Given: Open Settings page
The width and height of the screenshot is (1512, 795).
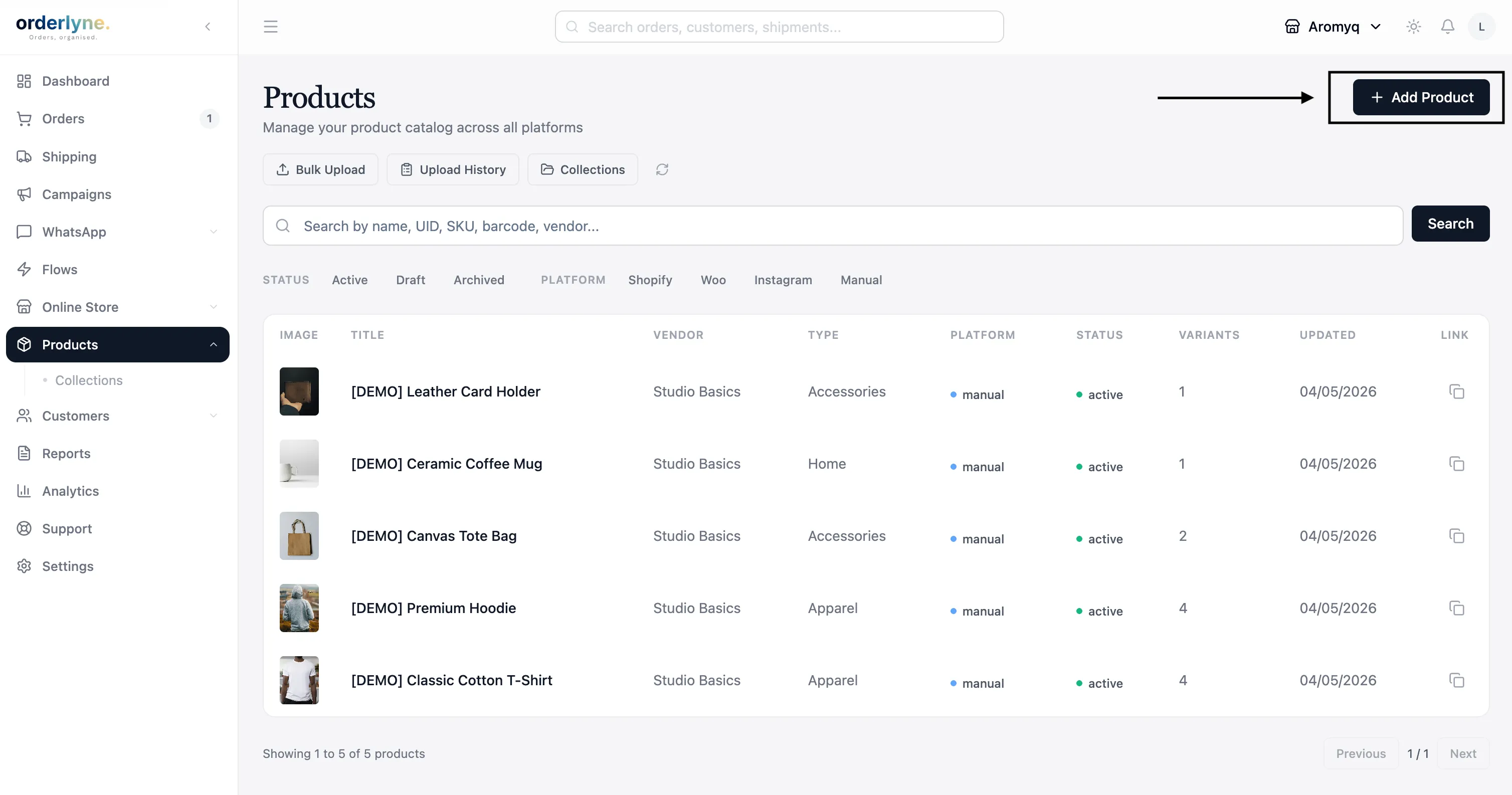Looking at the screenshot, I should coord(117,566).
